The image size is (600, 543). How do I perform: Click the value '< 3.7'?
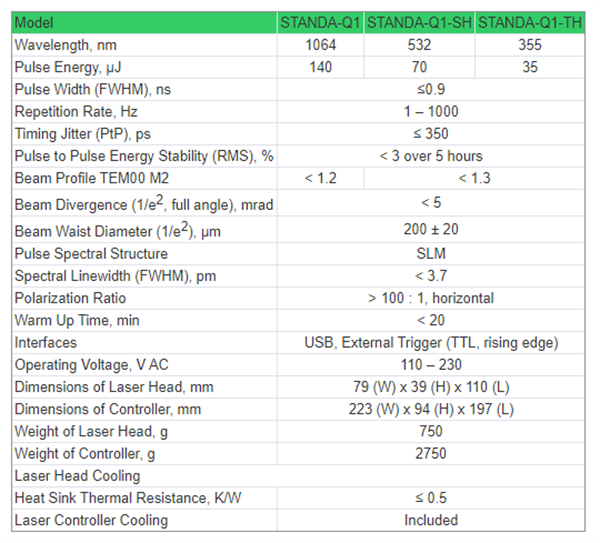pyautogui.click(x=431, y=276)
